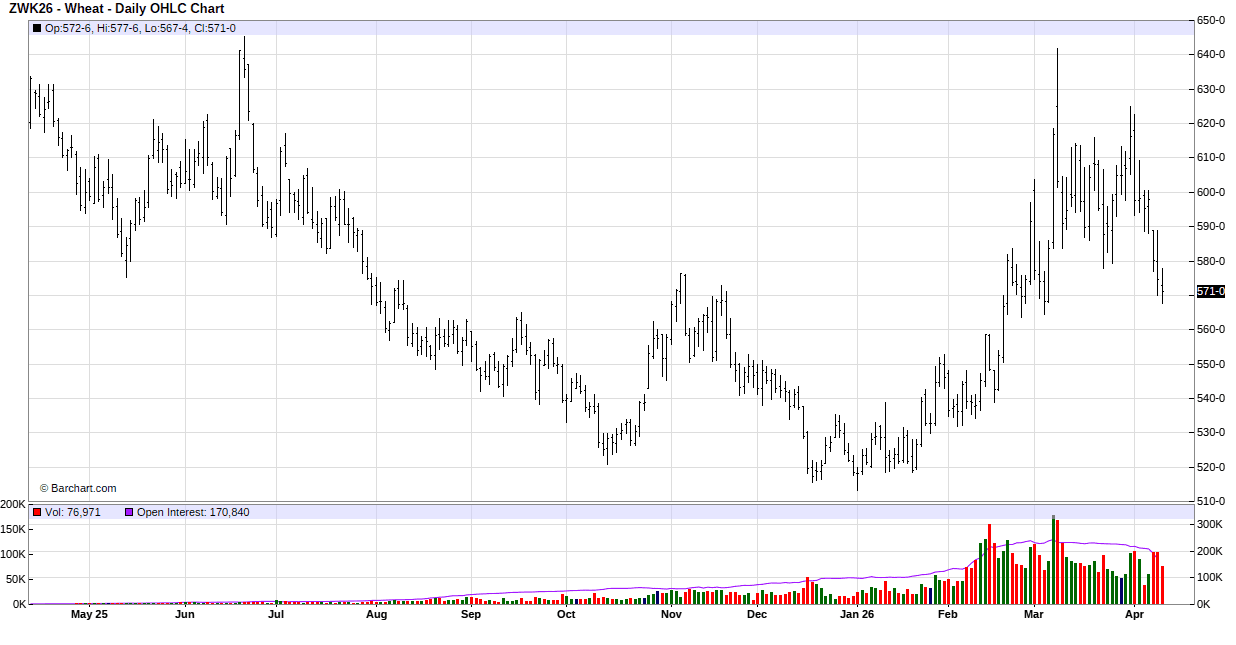Click the 650-0 price axis label
The height and width of the screenshot is (645, 1236).
pos(1211,20)
